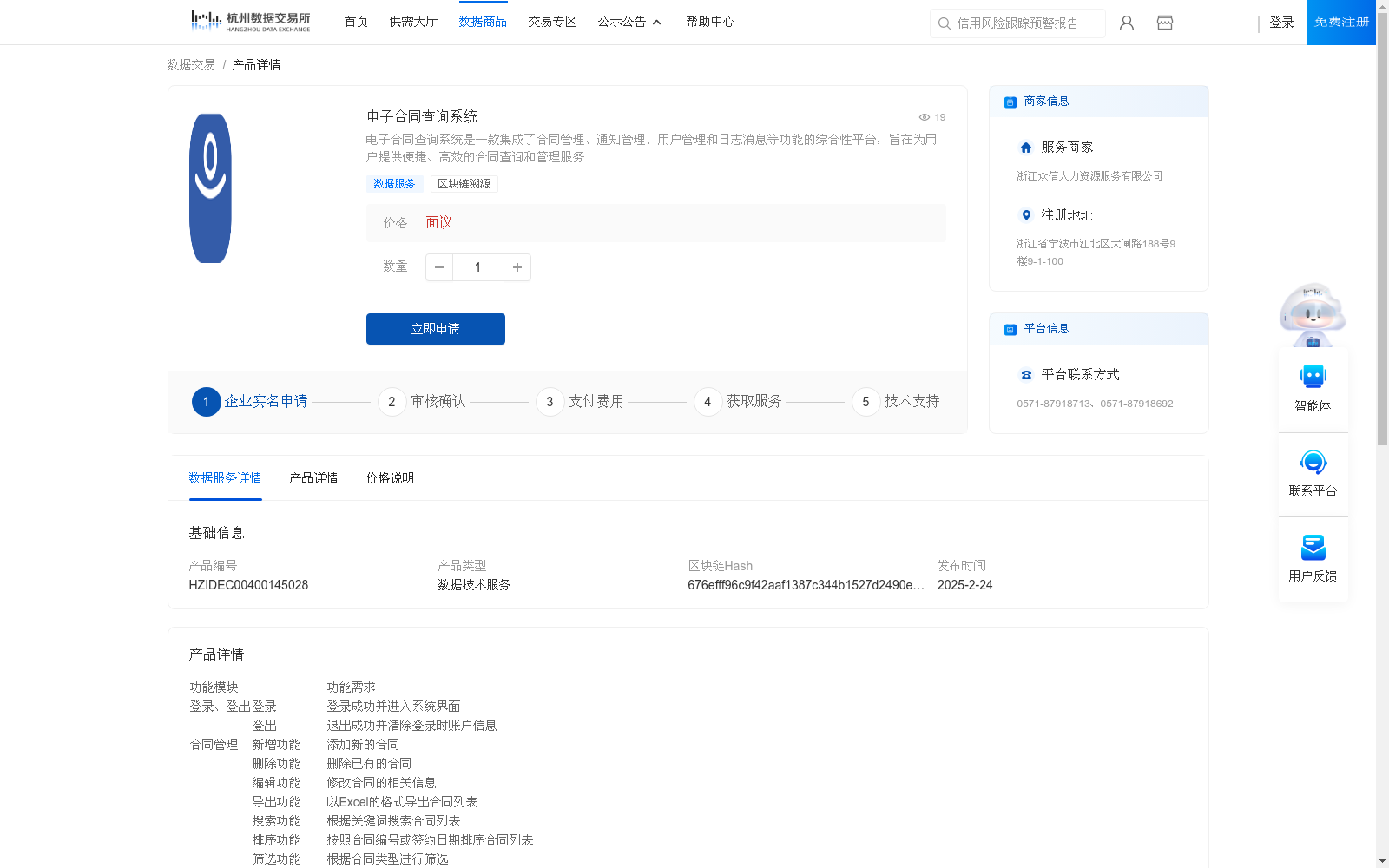
Task: Click the product thumbnail image
Action: point(210,188)
